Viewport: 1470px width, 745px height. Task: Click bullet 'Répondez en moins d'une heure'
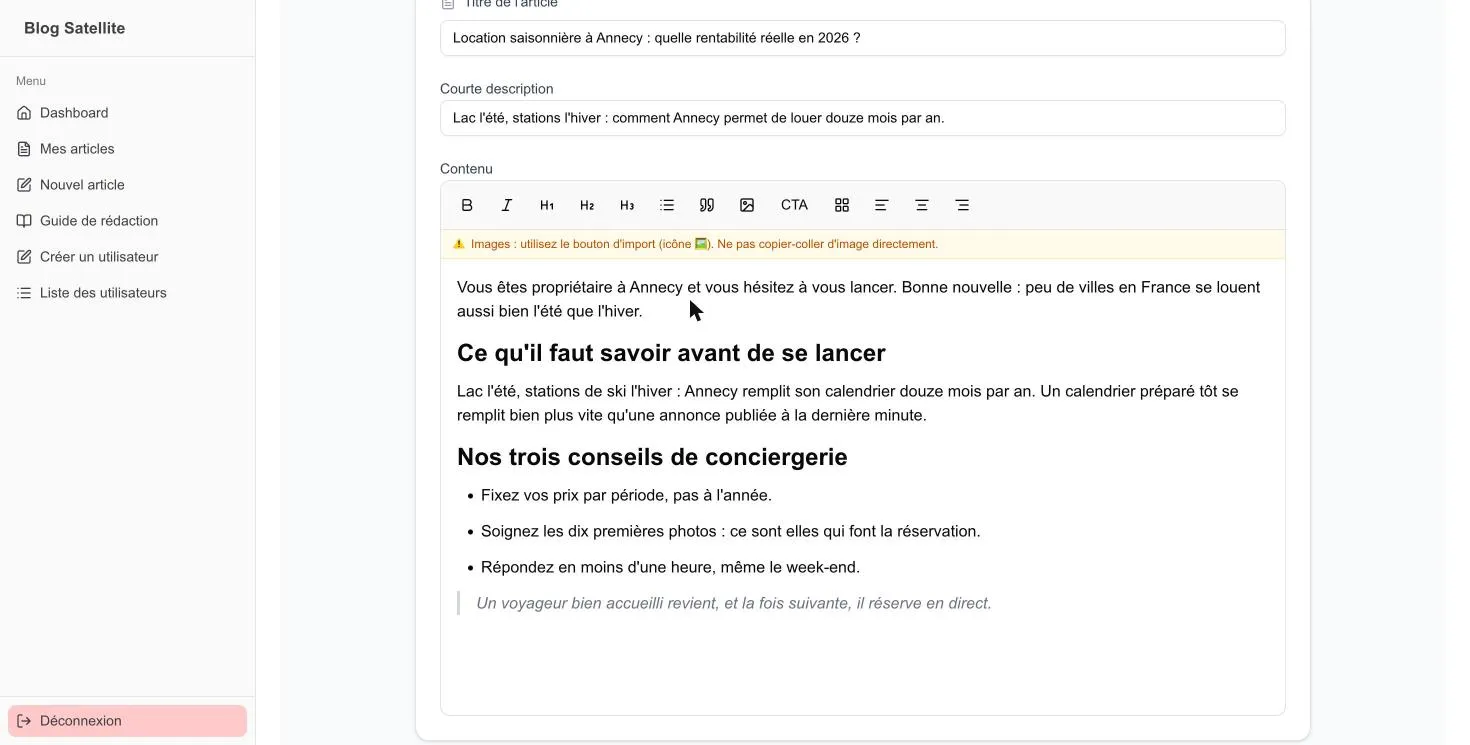pos(670,567)
